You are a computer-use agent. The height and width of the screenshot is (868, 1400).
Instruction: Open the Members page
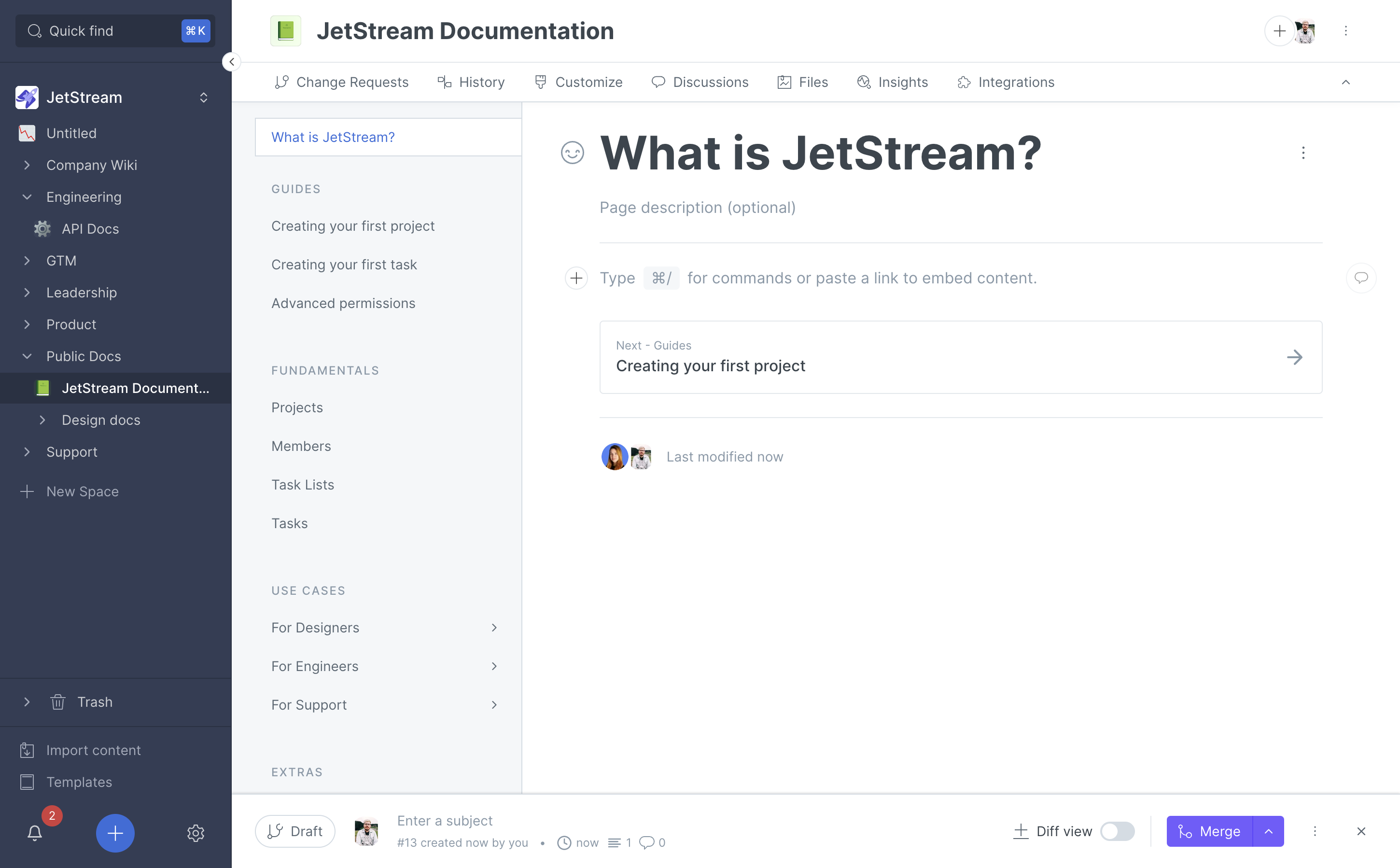pos(301,446)
